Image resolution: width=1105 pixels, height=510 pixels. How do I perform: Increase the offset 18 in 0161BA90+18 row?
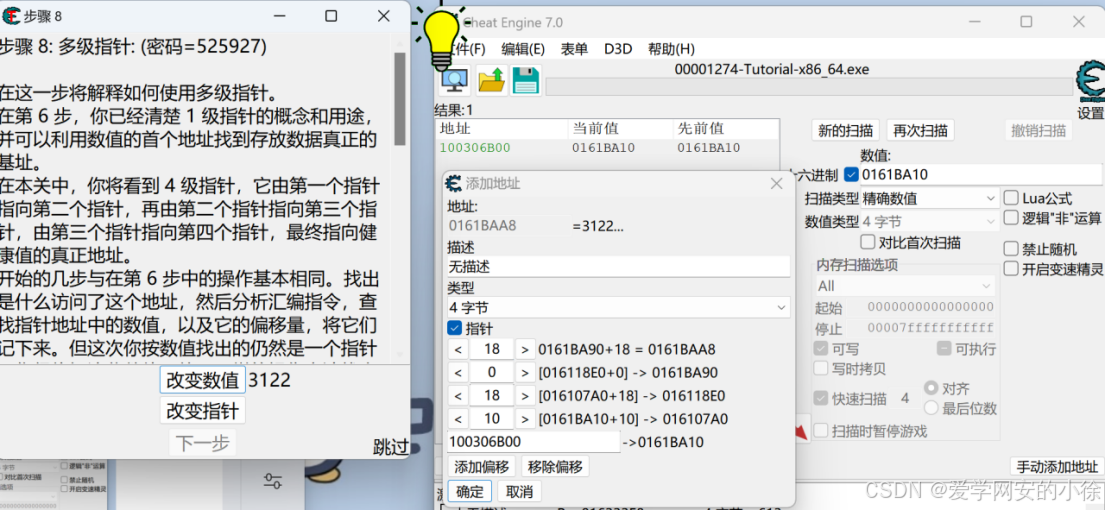[x=525, y=349]
